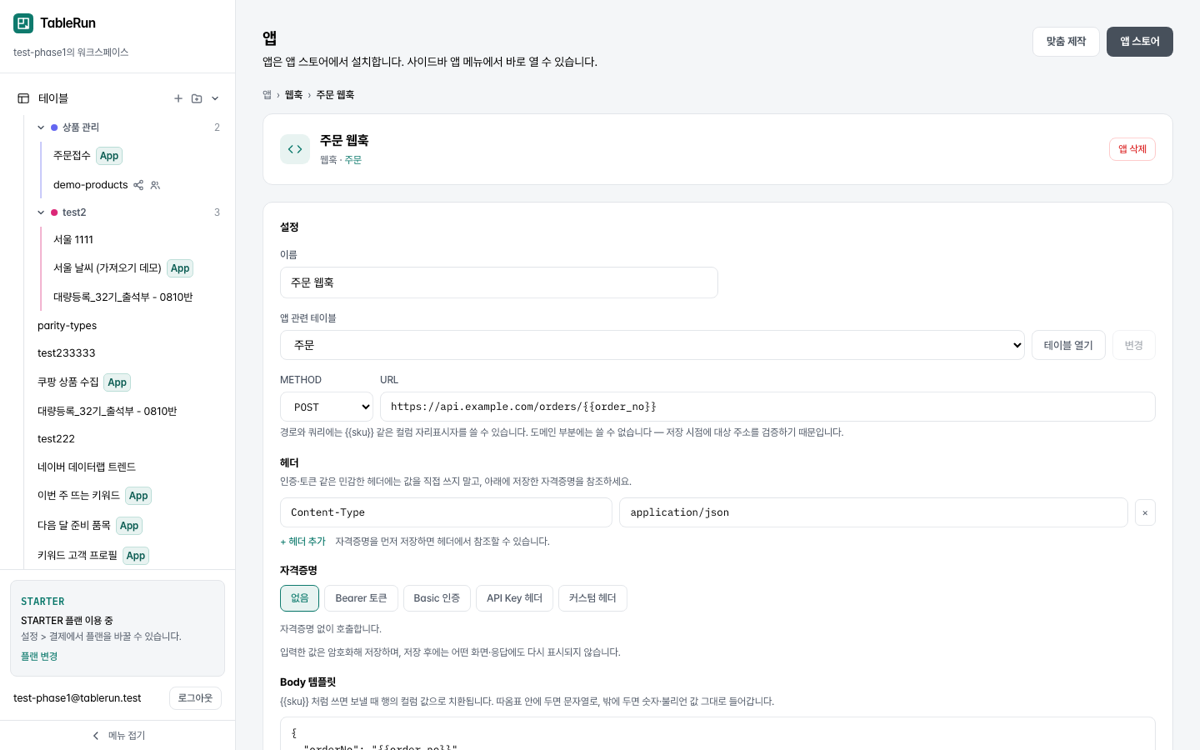Click the App badge beside 키워드 고객 프로필
Image resolution: width=1200 pixels, height=750 pixels.
pos(136,555)
